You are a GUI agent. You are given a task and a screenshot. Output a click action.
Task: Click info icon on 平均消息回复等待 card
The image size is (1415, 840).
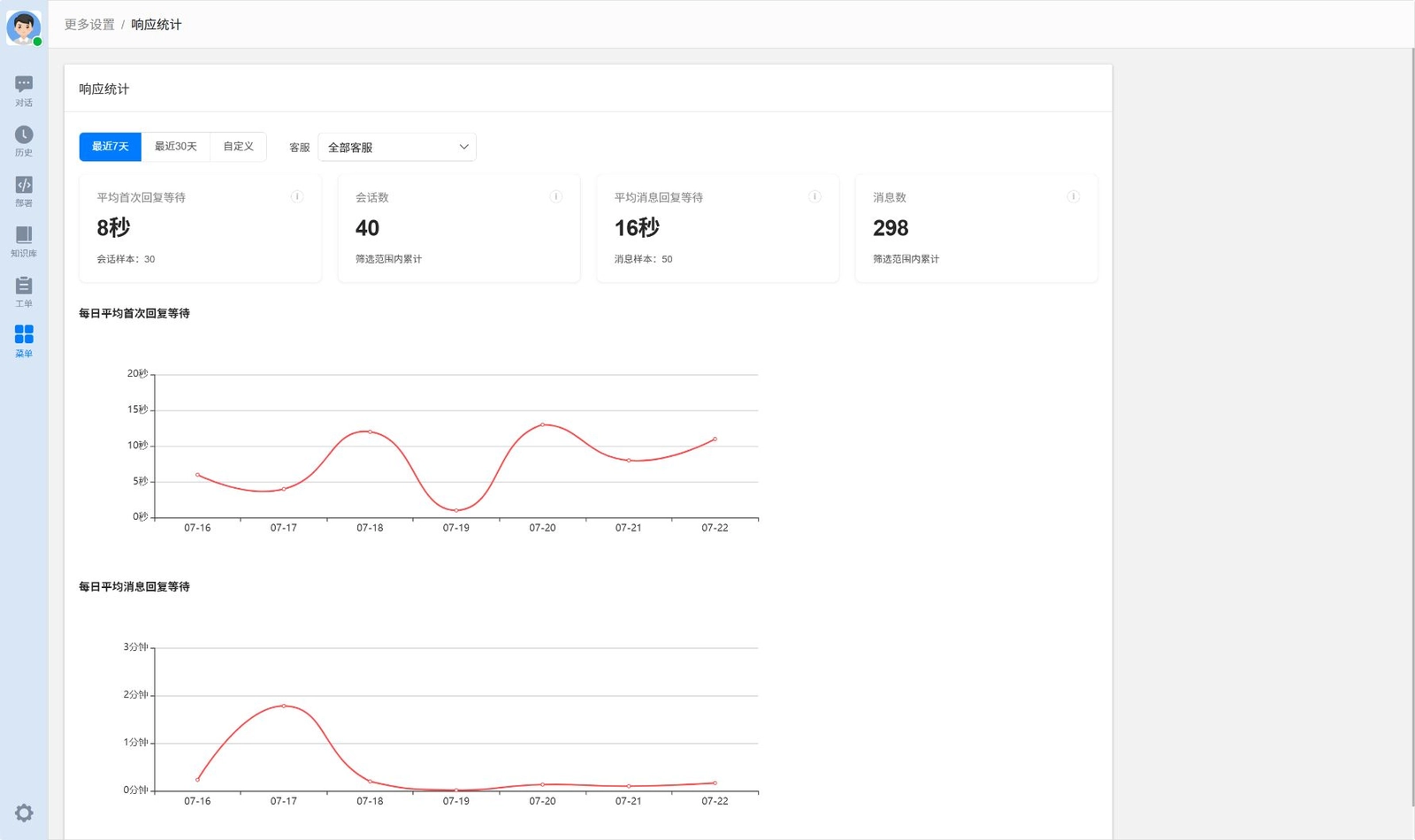(x=815, y=196)
